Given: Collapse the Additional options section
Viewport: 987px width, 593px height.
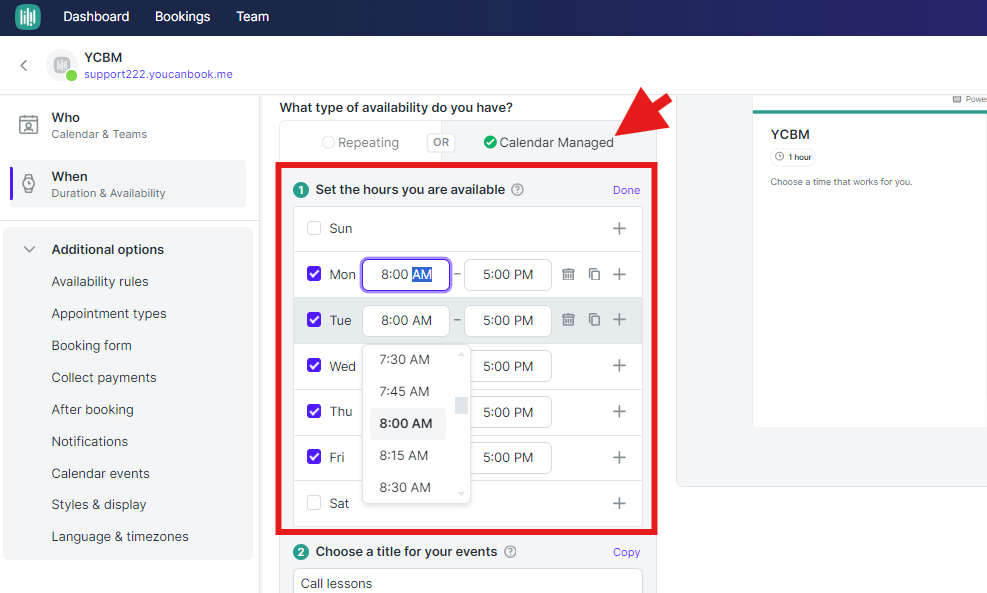Looking at the screenshot, I should coord(30,250).
